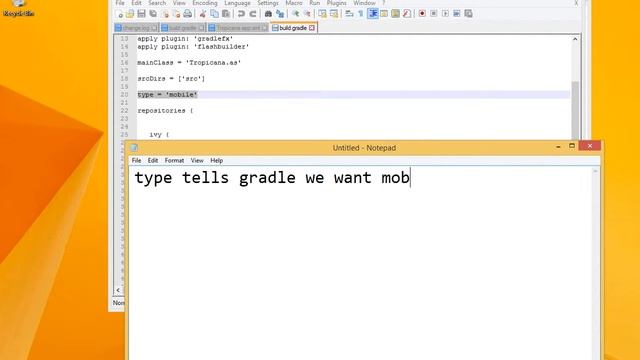Click the Undo arrow icon
This screenshot has height=360, width=640.
point(241,14)
